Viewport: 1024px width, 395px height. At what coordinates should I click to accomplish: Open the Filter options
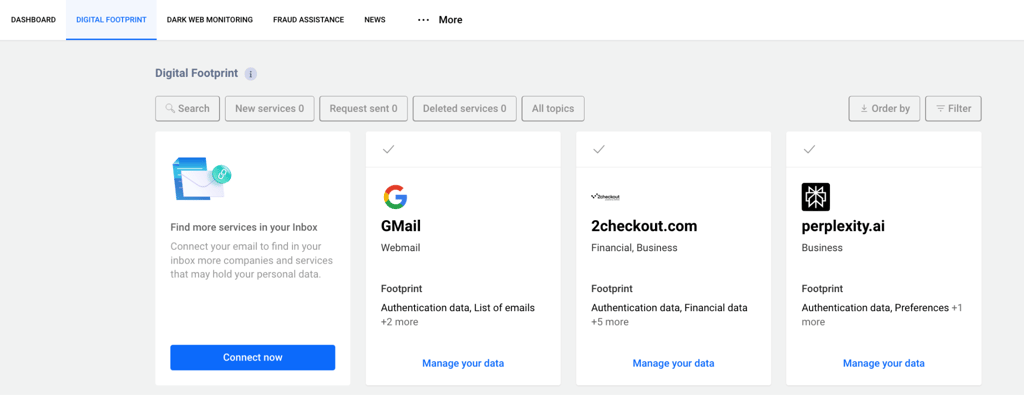pyautogui.click(x=953, y=108)
